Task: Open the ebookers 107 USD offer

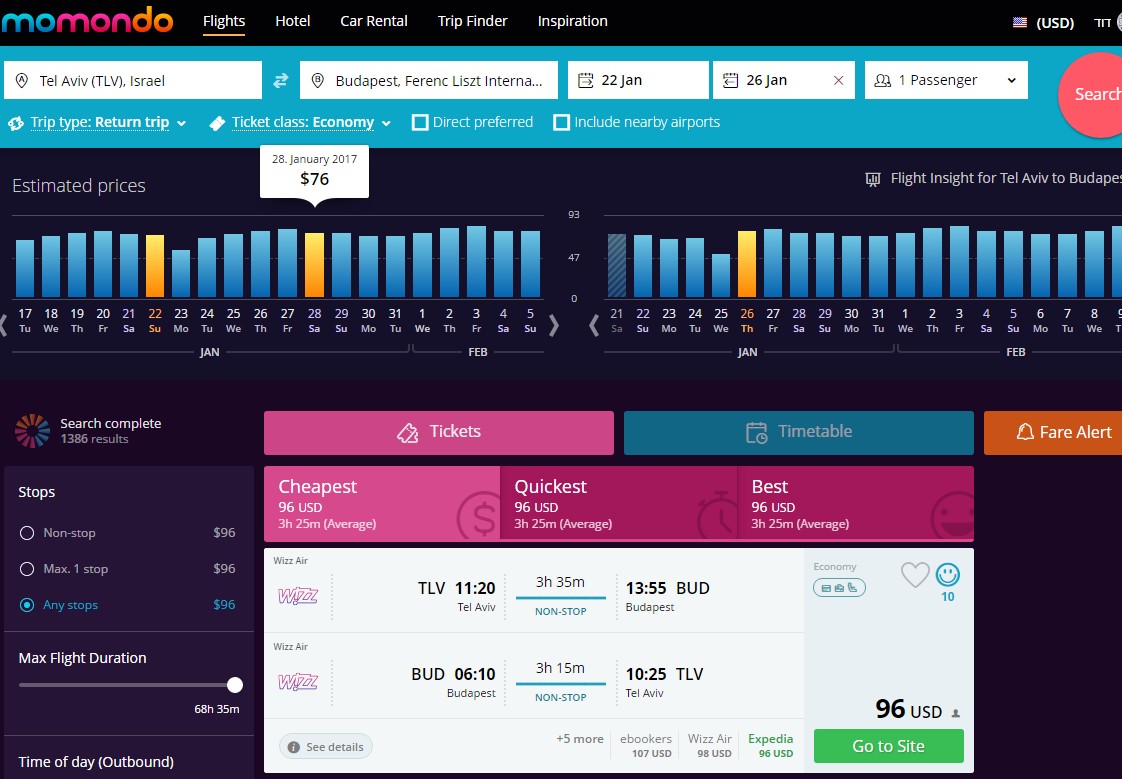Action: [645, 745]
